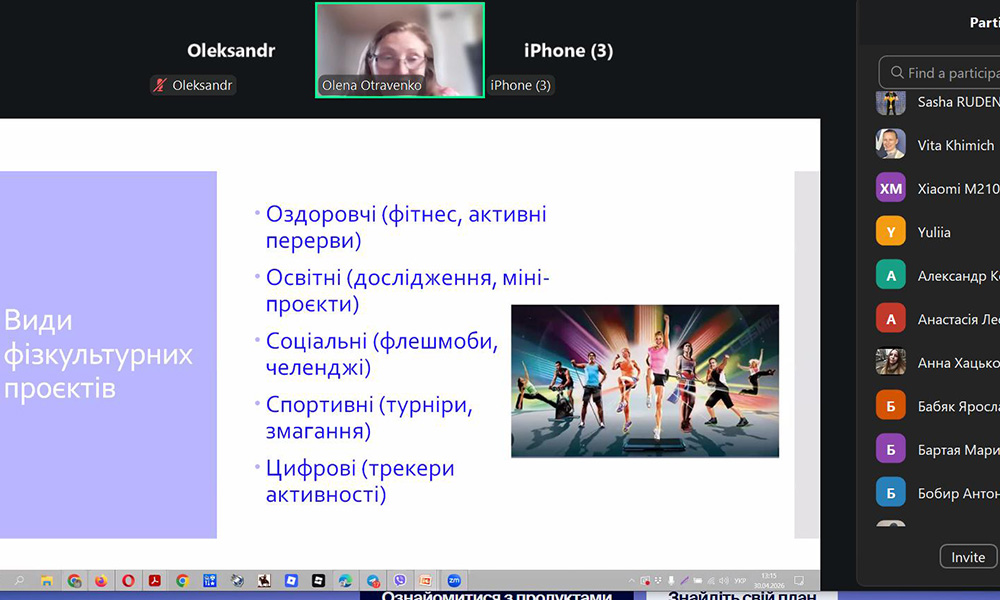Click the first Chrome profile taskbar icon
The width and height of the screenshot is (1000, 600).
click(x=75, y=580)
